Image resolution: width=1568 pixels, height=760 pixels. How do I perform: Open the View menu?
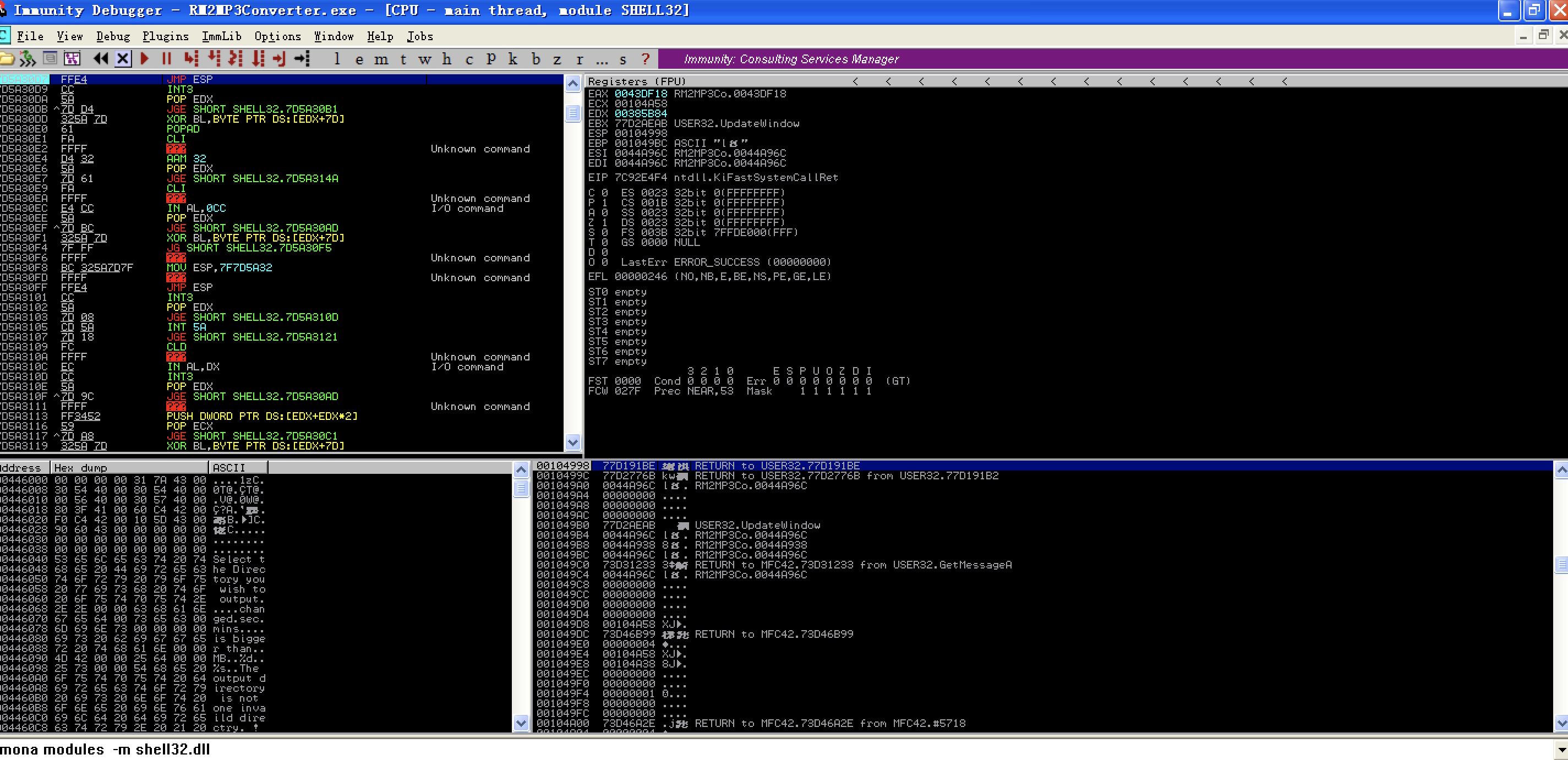(69, 36)
